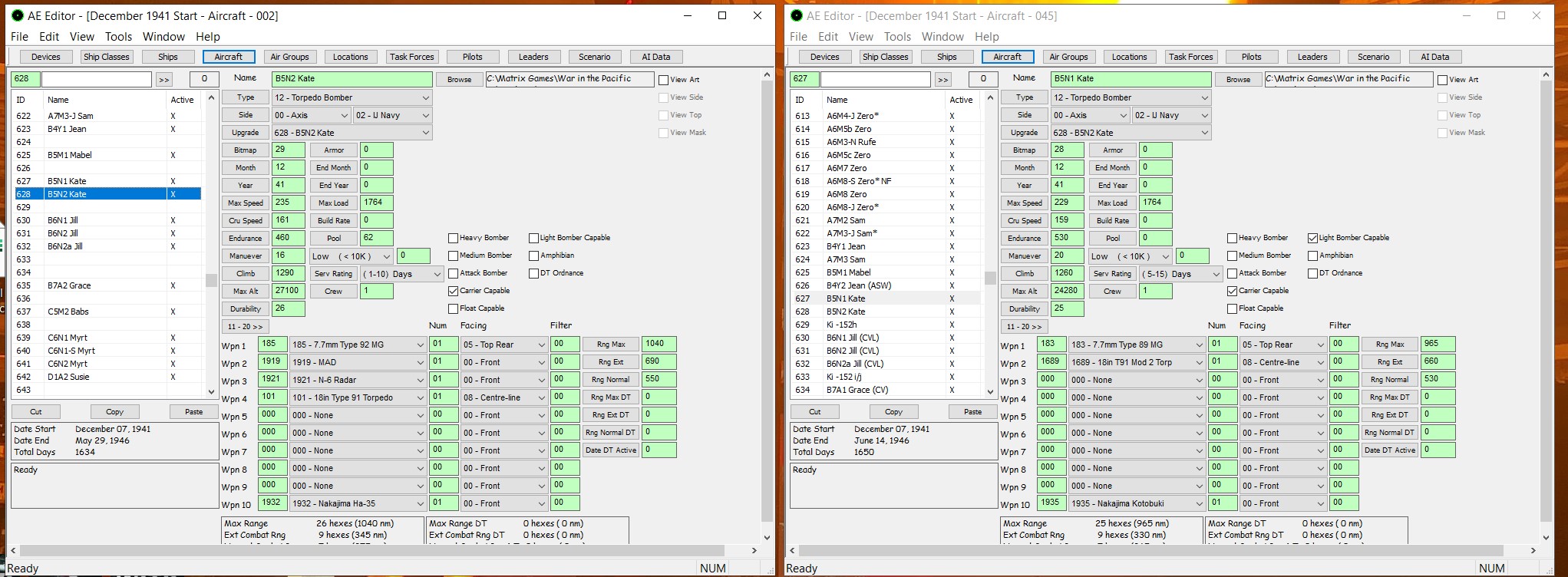Enable Light Bomber Capable in left window
The width and height of the screenshot is (1568, 577).
click(x=534, y=238)
